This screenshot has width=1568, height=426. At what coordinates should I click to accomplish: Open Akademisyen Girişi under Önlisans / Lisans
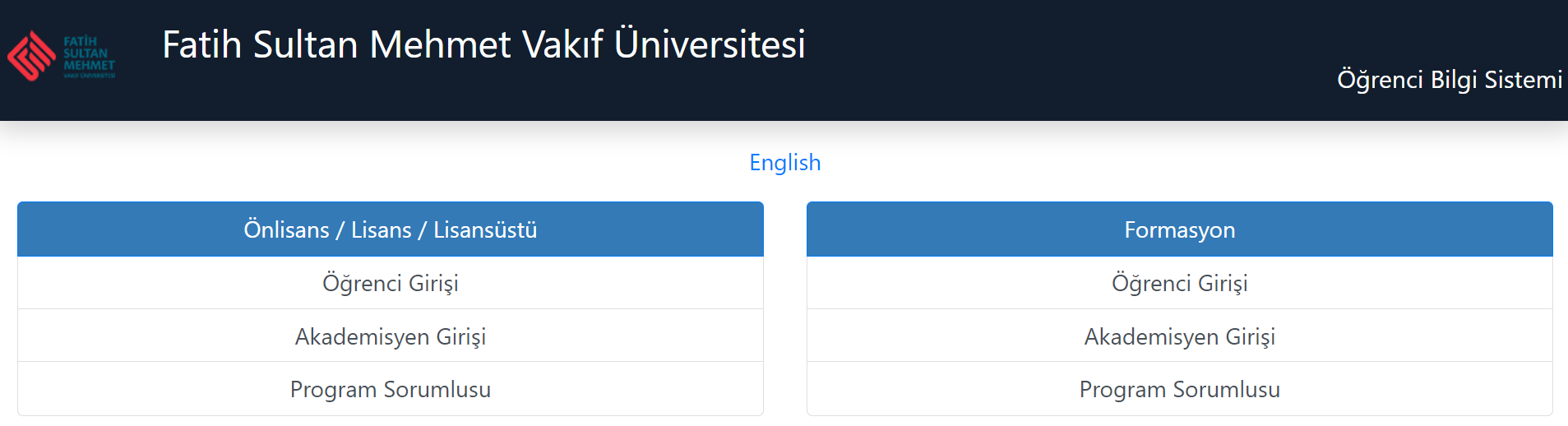coord(391,336)
